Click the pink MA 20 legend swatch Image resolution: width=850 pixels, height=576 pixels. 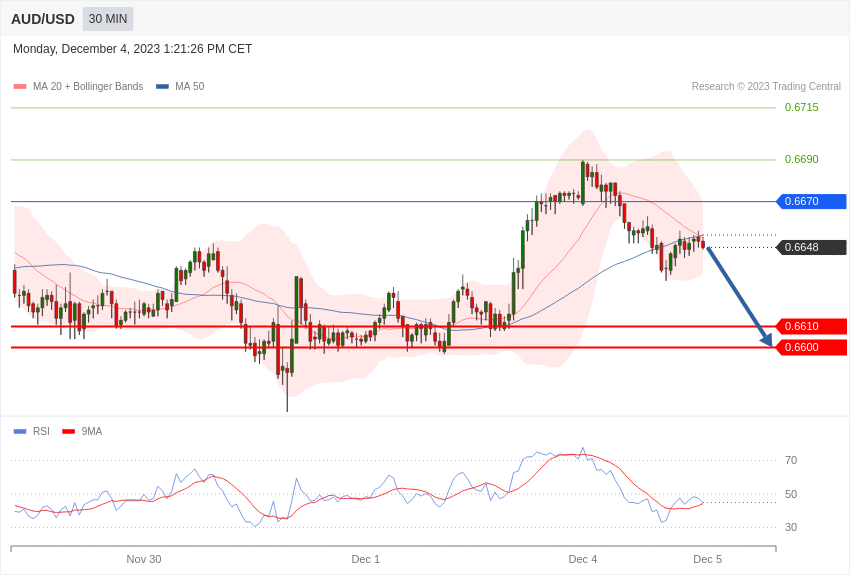coord(20,87)
